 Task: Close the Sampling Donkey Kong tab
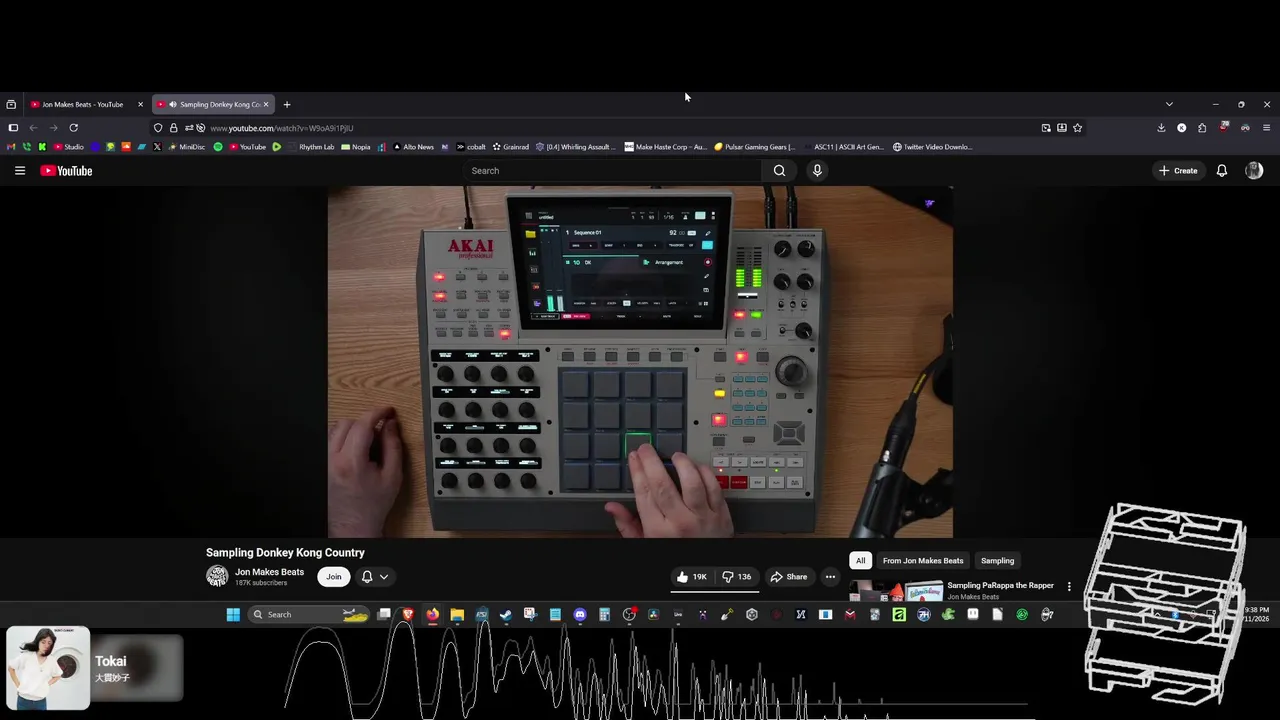click(x=266, y=104)
